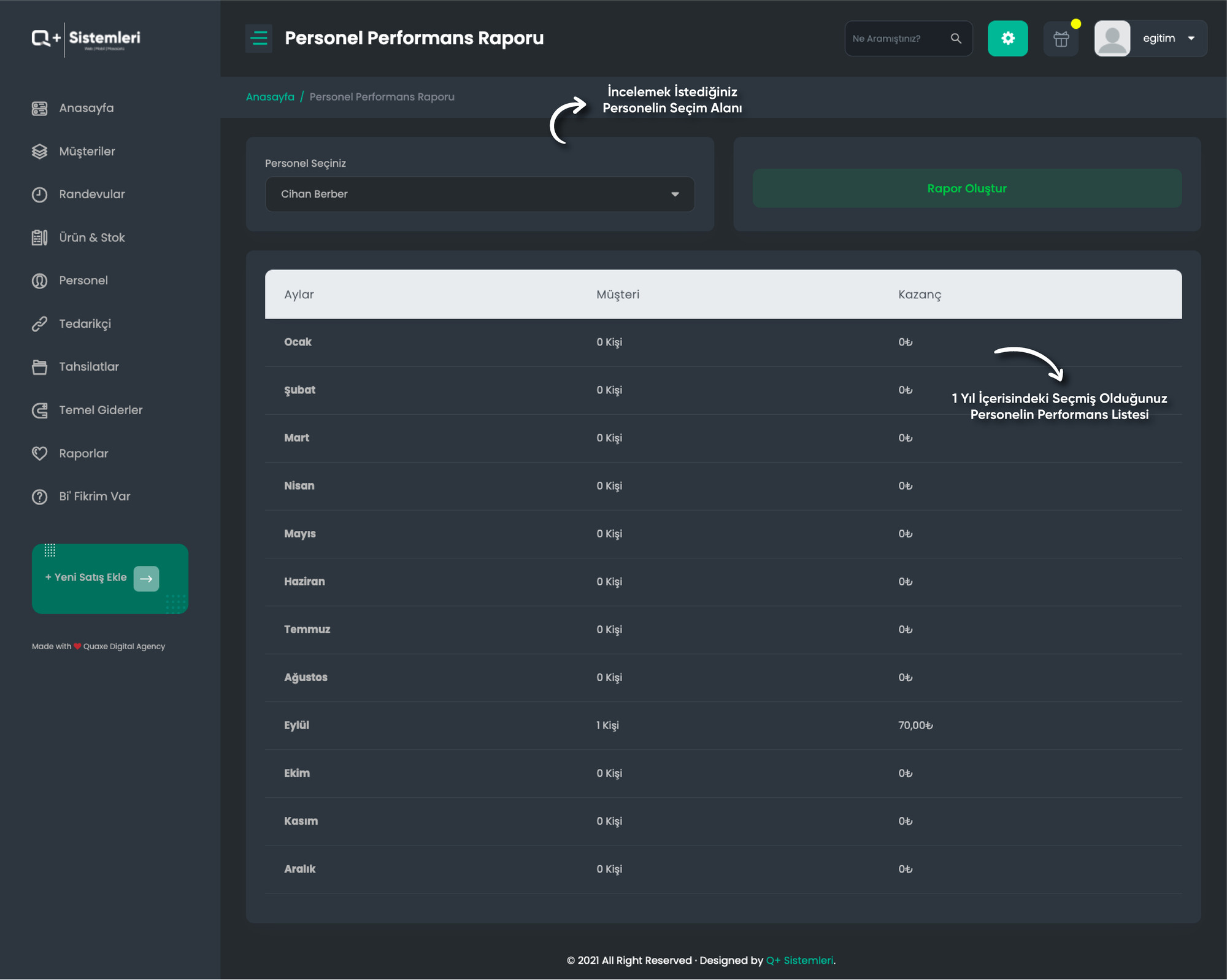Select the Mayıs month row label
The height and width of the screenshot is (980, 1227).
coord(300,534)
